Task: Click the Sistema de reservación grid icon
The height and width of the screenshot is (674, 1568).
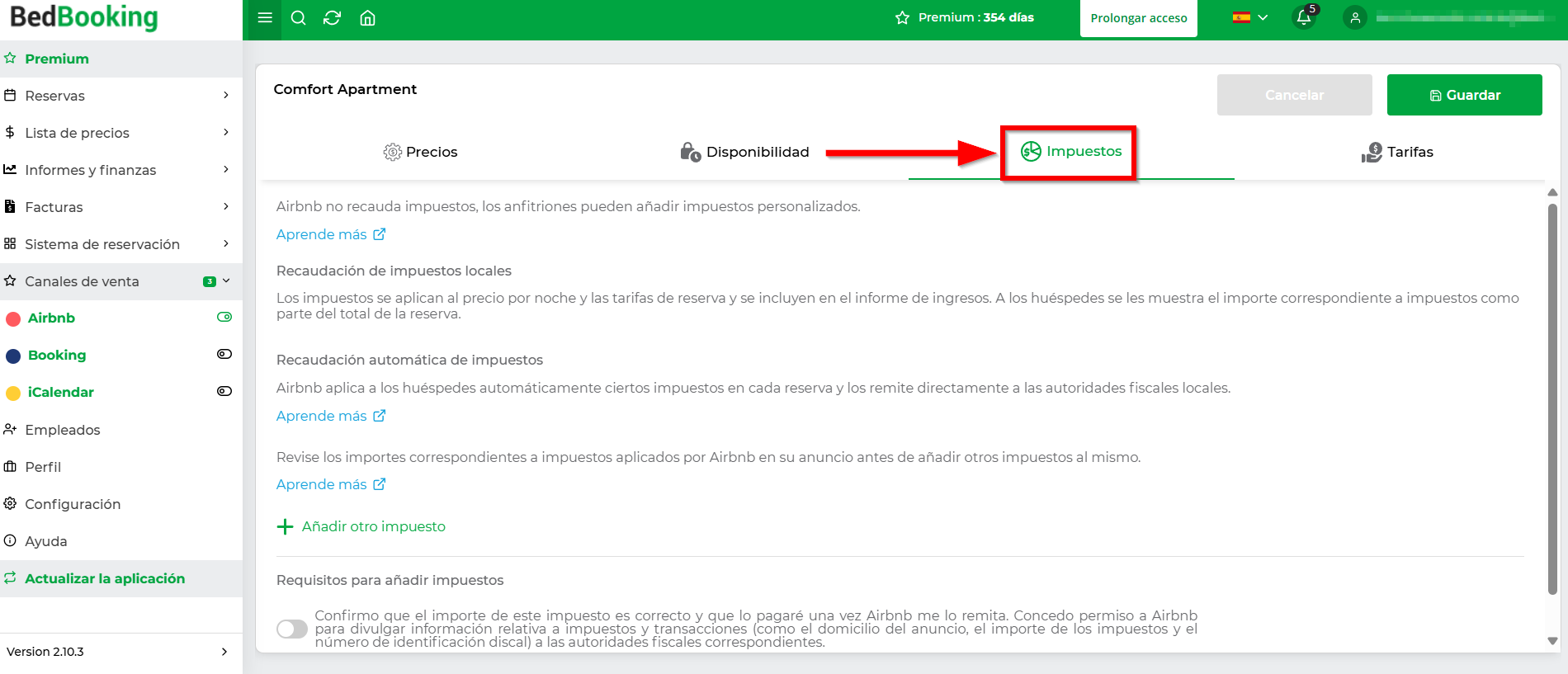Action: coord(10,243)
